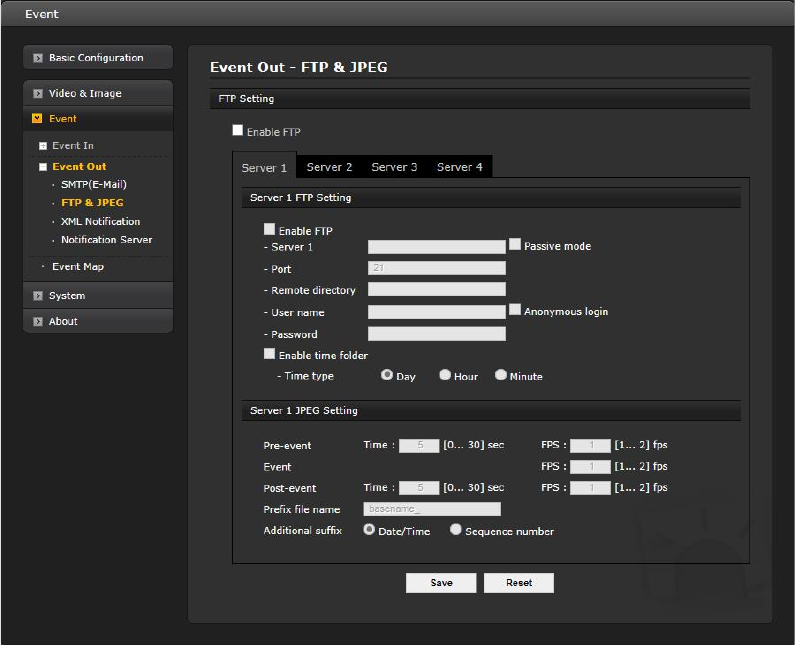This screenshot has height=645, width=795.
Task: Click the Event In tree icon
Action: coord(43,146)
